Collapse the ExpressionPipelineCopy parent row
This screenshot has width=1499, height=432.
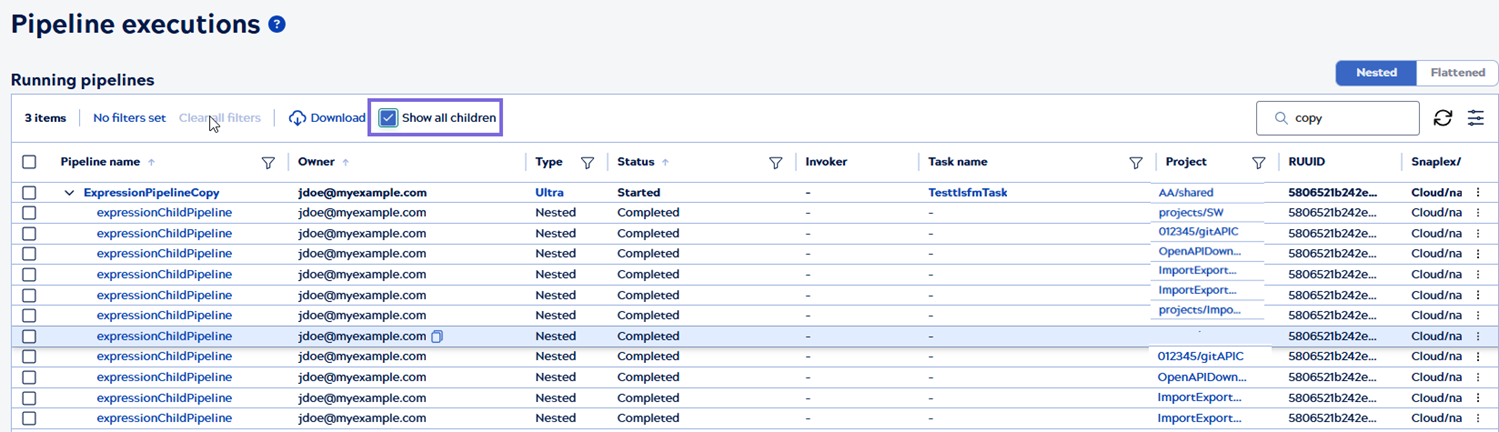tap(69, 193)
